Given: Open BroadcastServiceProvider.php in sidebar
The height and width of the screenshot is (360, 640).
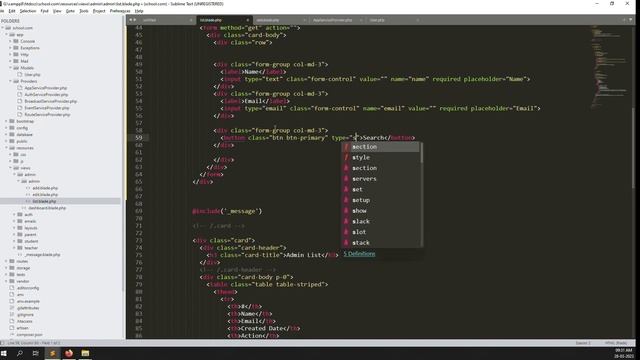Looking at the screenshot, I should pos(51,101).
